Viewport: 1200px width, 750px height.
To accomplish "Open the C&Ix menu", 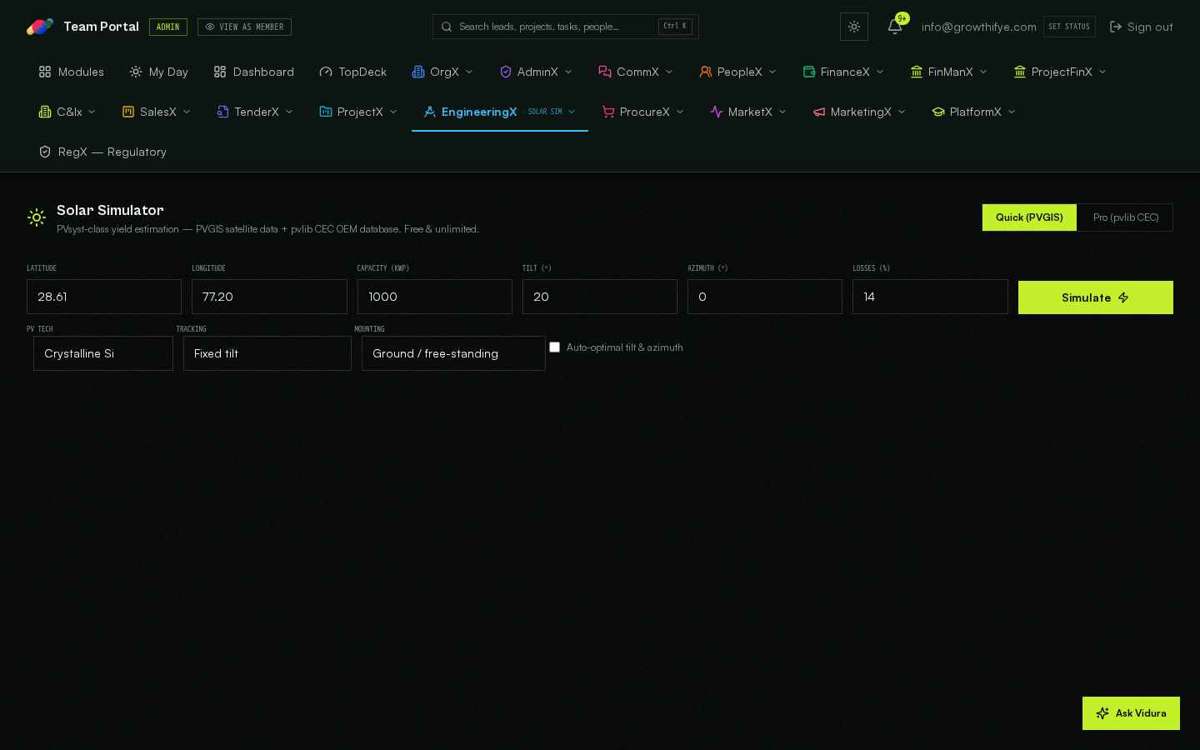I will (67, 112).
